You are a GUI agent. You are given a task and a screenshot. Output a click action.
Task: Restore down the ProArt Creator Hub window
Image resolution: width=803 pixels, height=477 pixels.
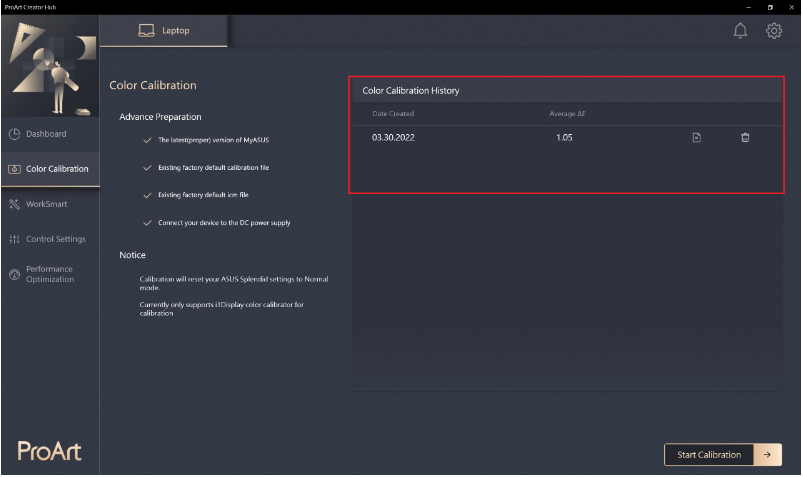(x=770, y=7)
